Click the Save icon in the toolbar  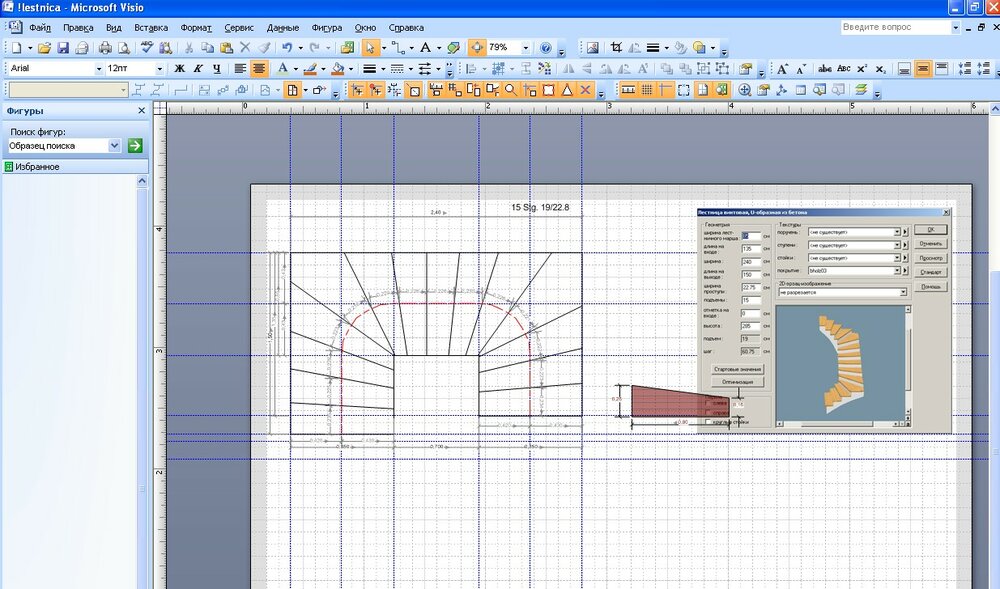[x=62, y=47]
